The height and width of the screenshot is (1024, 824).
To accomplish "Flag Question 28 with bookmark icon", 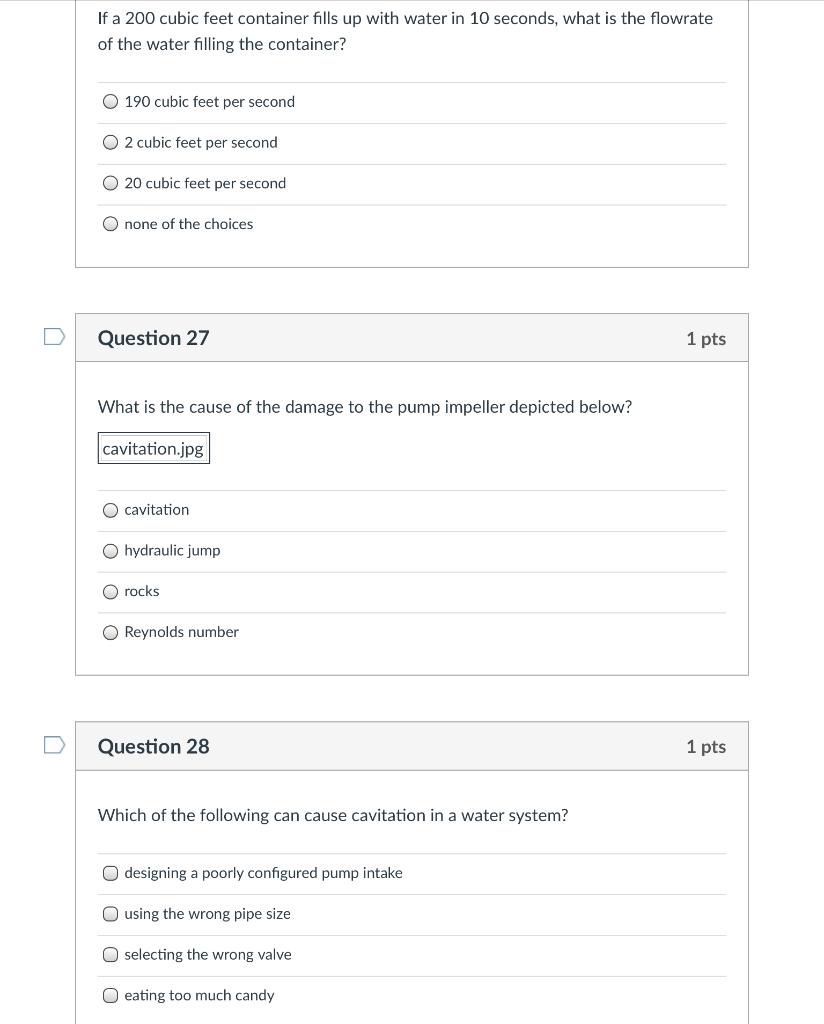I will coord(55,745).
